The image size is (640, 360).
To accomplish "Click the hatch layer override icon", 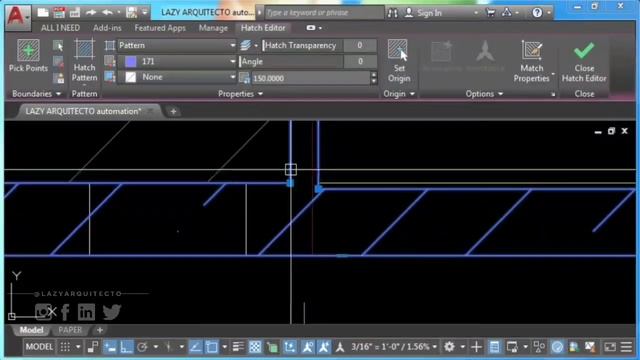I will click(x=245, y=45).
